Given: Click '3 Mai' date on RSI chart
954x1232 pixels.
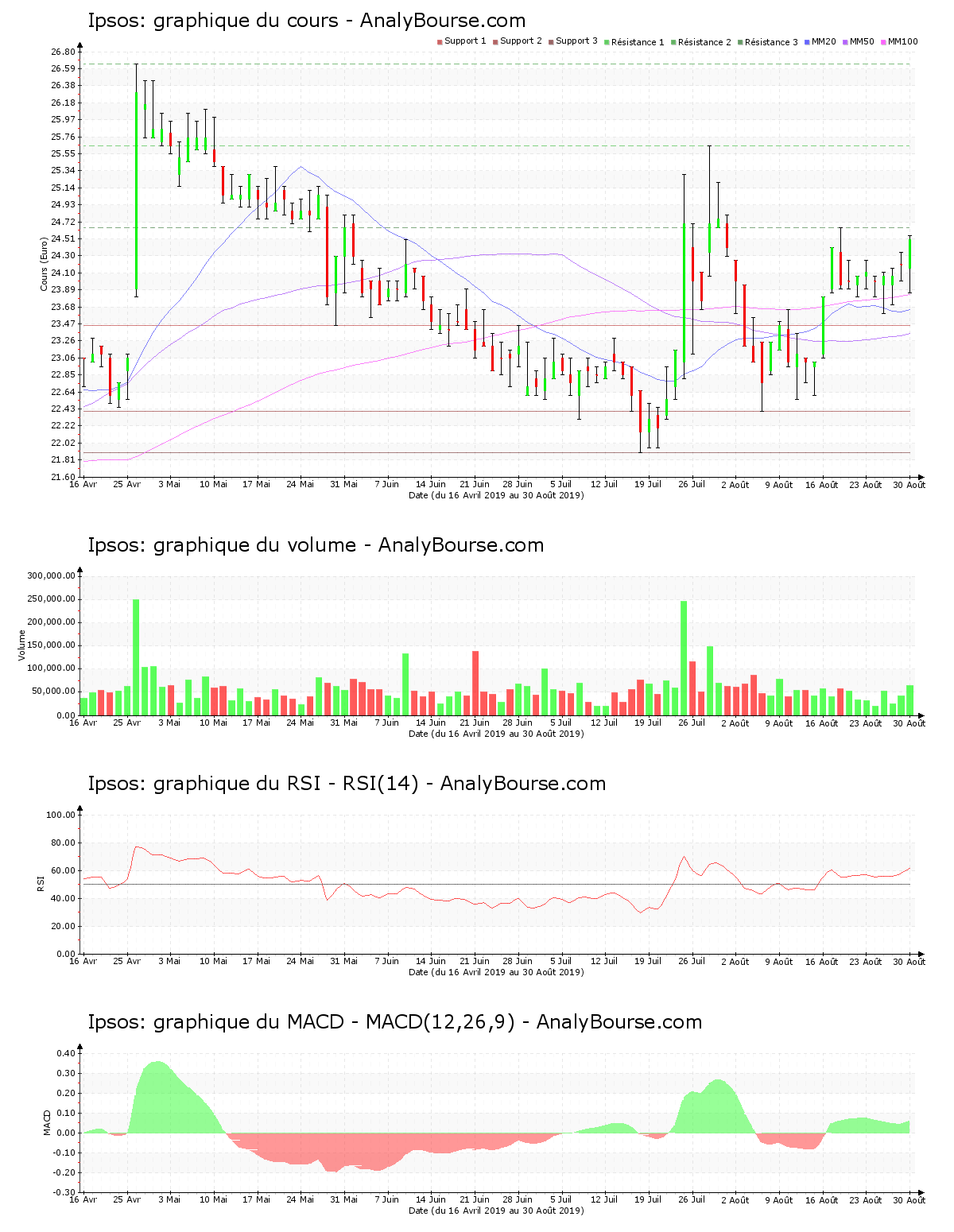Looking at the screenshot, I should (x=169, y=961).
